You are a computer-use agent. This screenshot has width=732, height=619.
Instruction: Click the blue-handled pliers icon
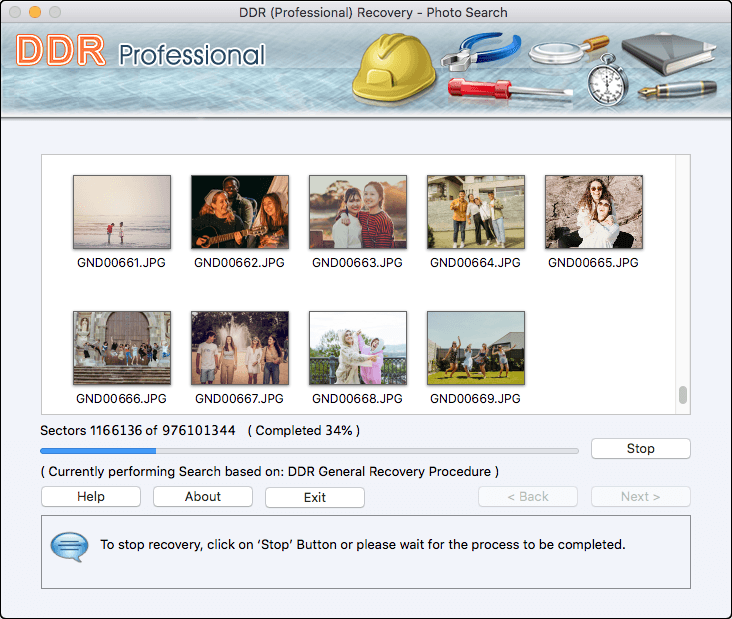[480, 52]
